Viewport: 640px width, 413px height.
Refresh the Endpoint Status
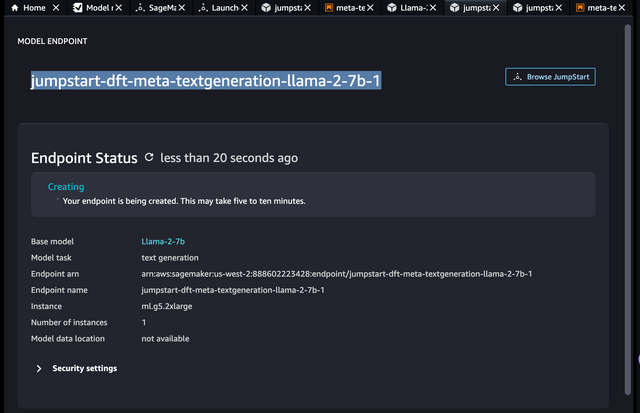[x=150, y=158]
